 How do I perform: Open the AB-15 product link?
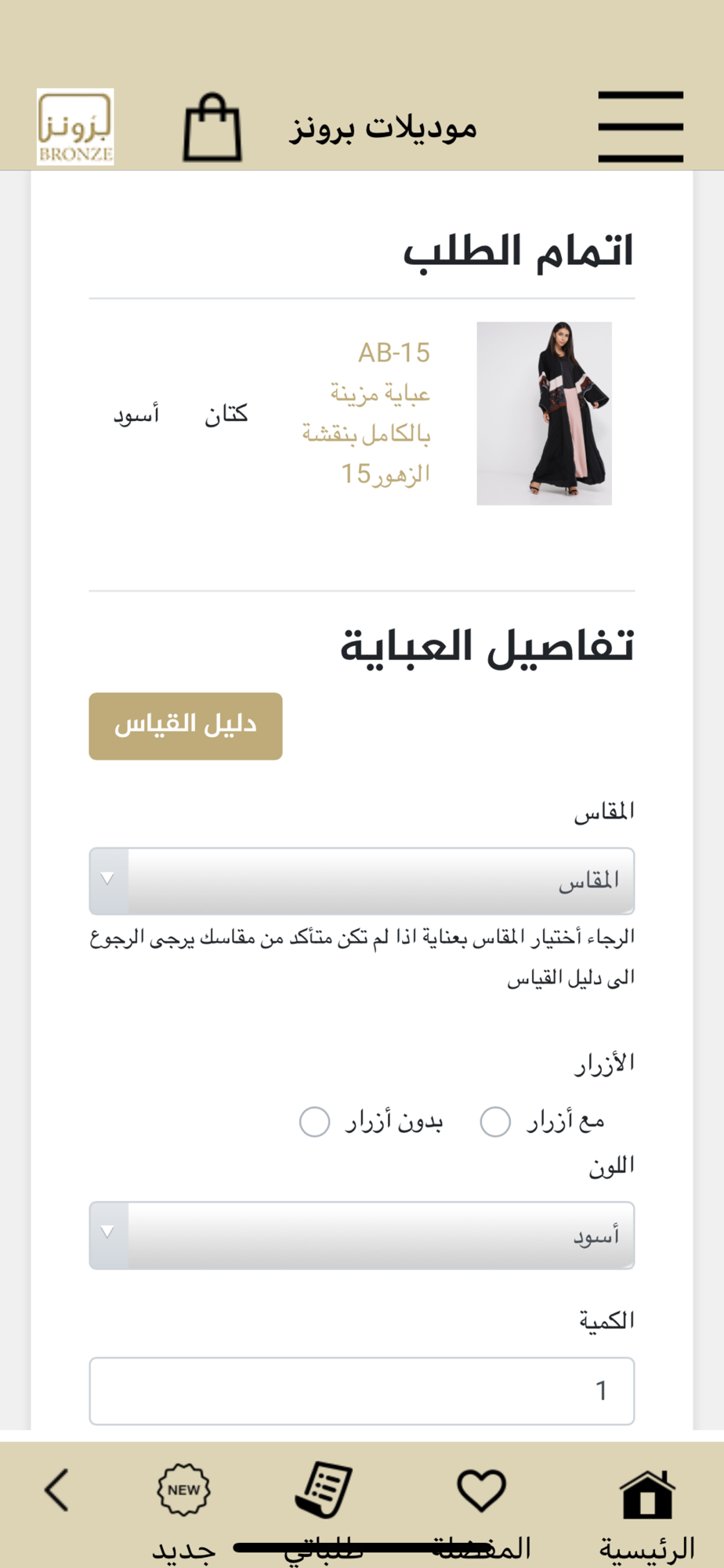click(x=393, y=354)
